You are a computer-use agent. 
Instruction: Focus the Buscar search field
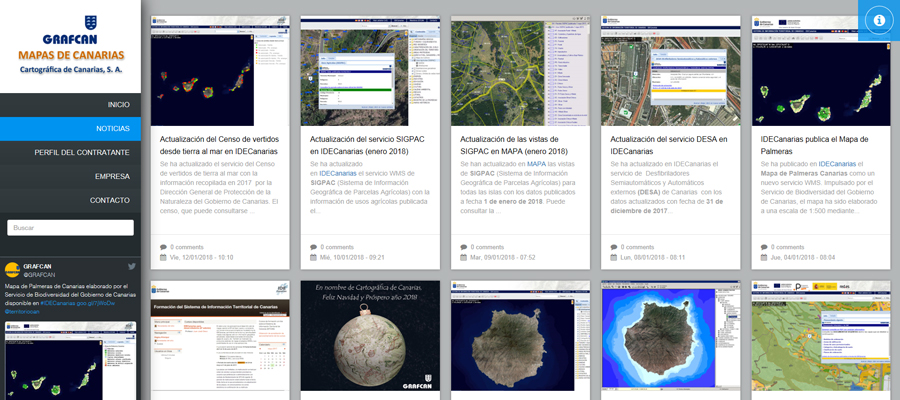pyautogui.click(x=71, y=228)
